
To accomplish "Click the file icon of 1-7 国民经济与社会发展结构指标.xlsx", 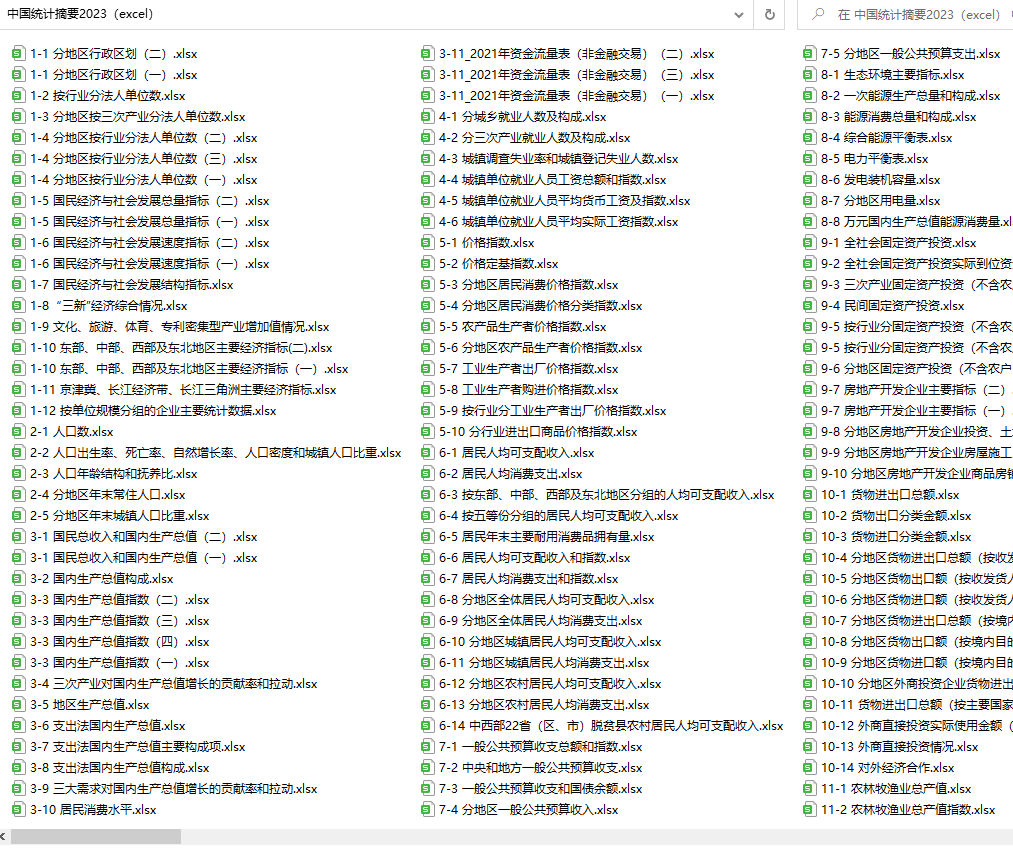I will click(19, 284).
